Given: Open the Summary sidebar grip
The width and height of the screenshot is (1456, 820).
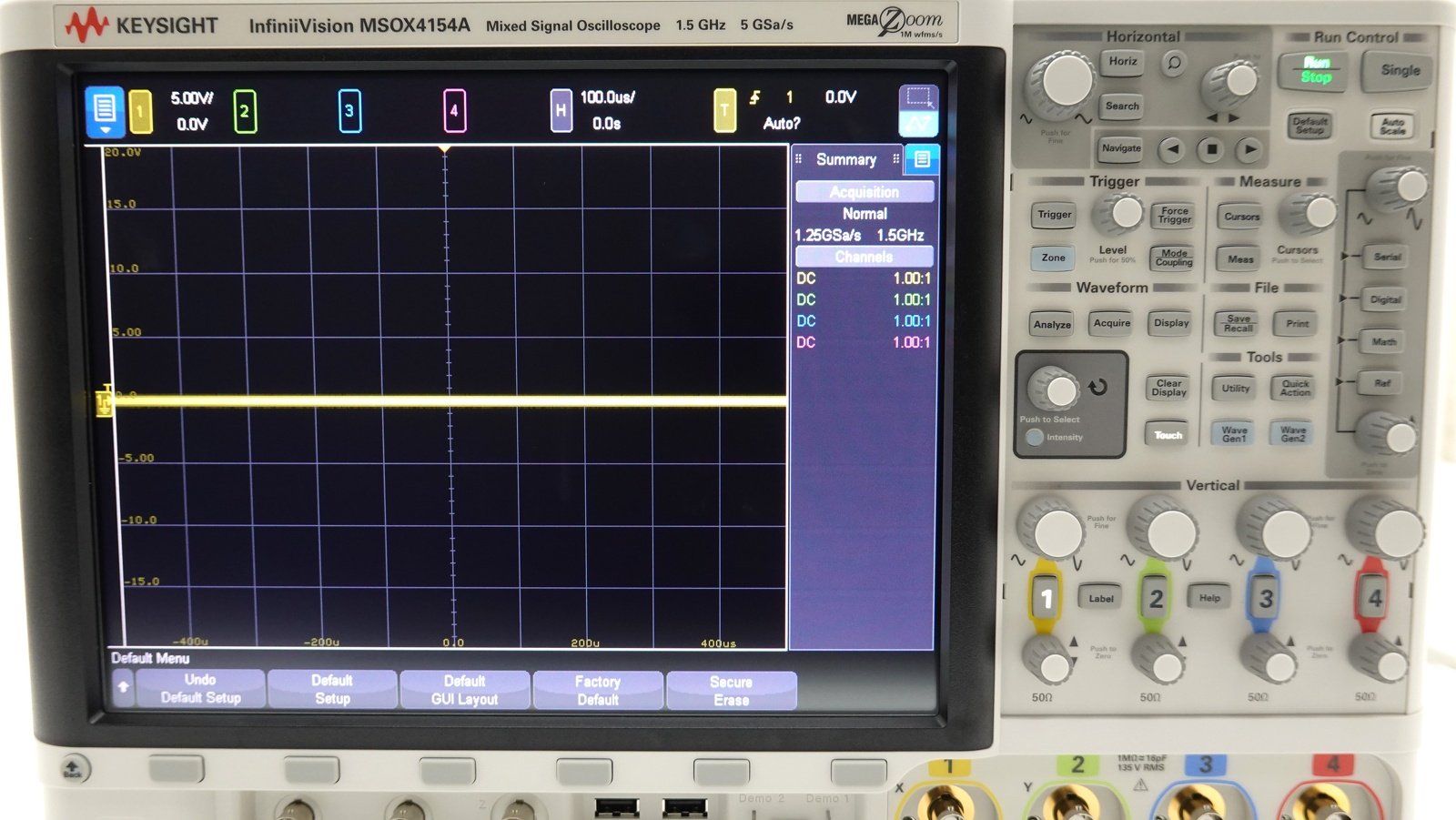Looking at the screenshot, I should click(798, 159).
